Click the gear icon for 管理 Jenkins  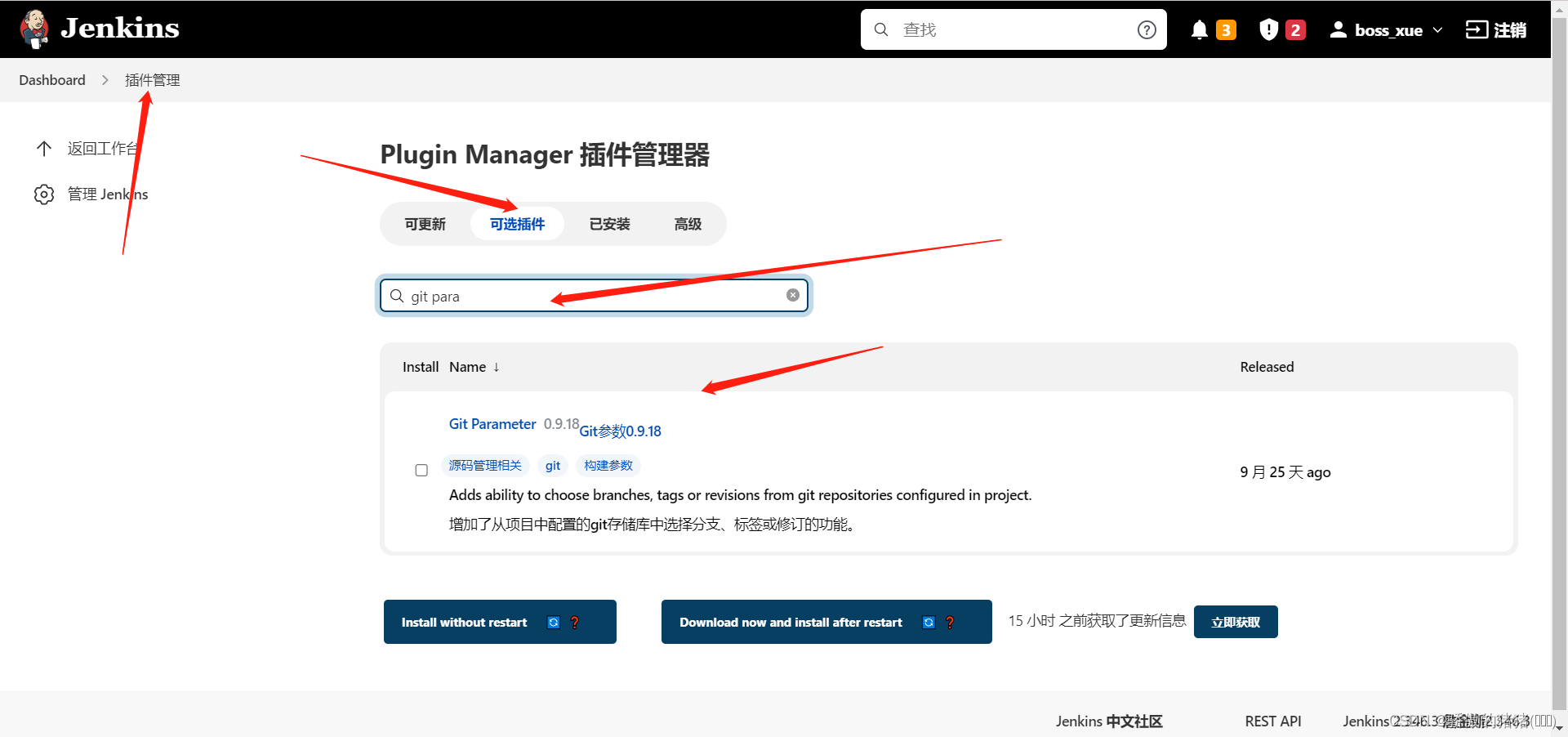pos(44,194)
